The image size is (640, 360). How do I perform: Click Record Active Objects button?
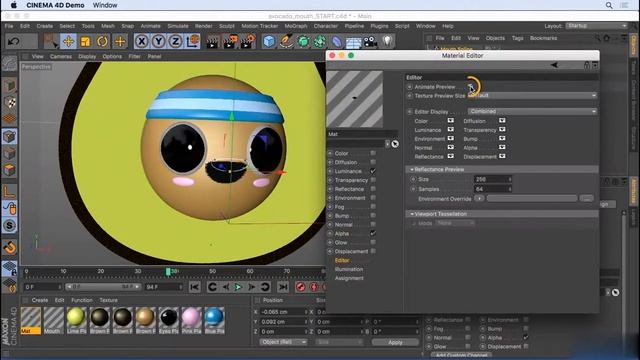coord(300,287)
